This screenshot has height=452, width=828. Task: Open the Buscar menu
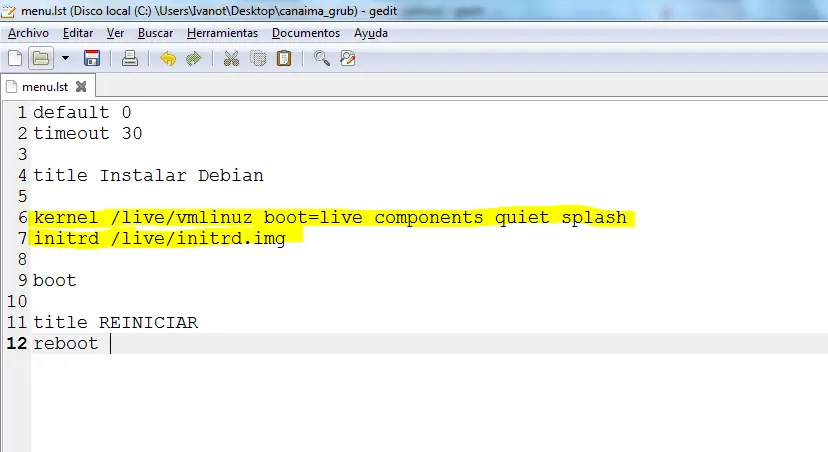coord(155,33)
